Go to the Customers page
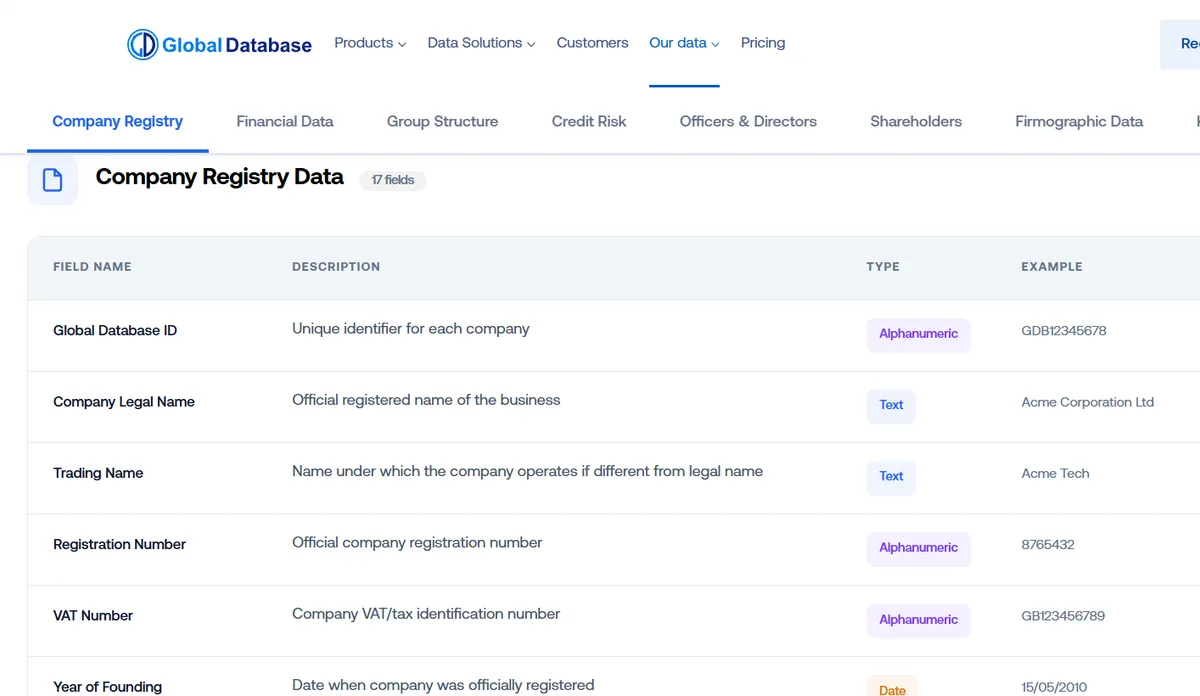1200x696 pixels. [592, 43]
